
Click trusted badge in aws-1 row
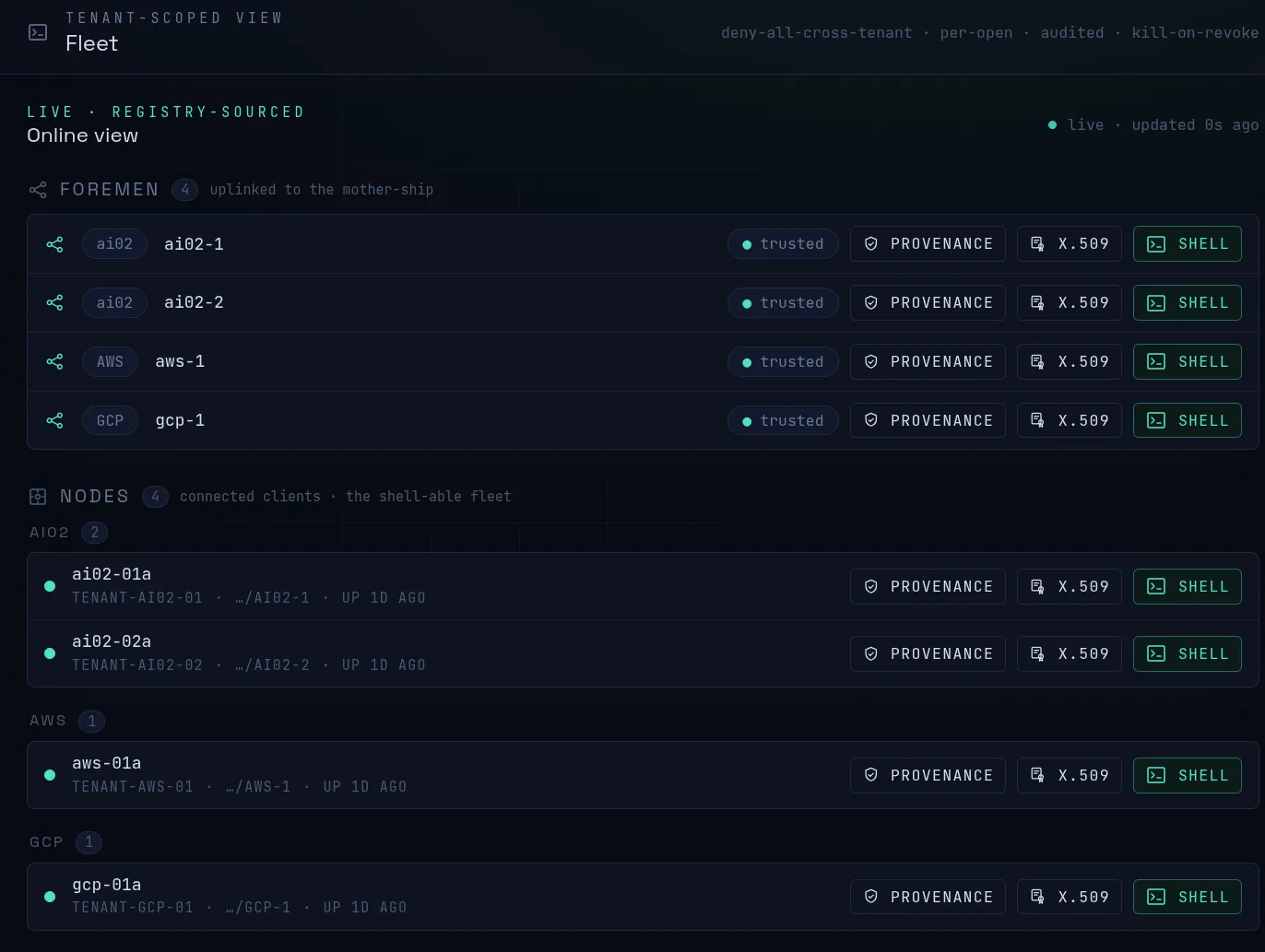point(783,362)
